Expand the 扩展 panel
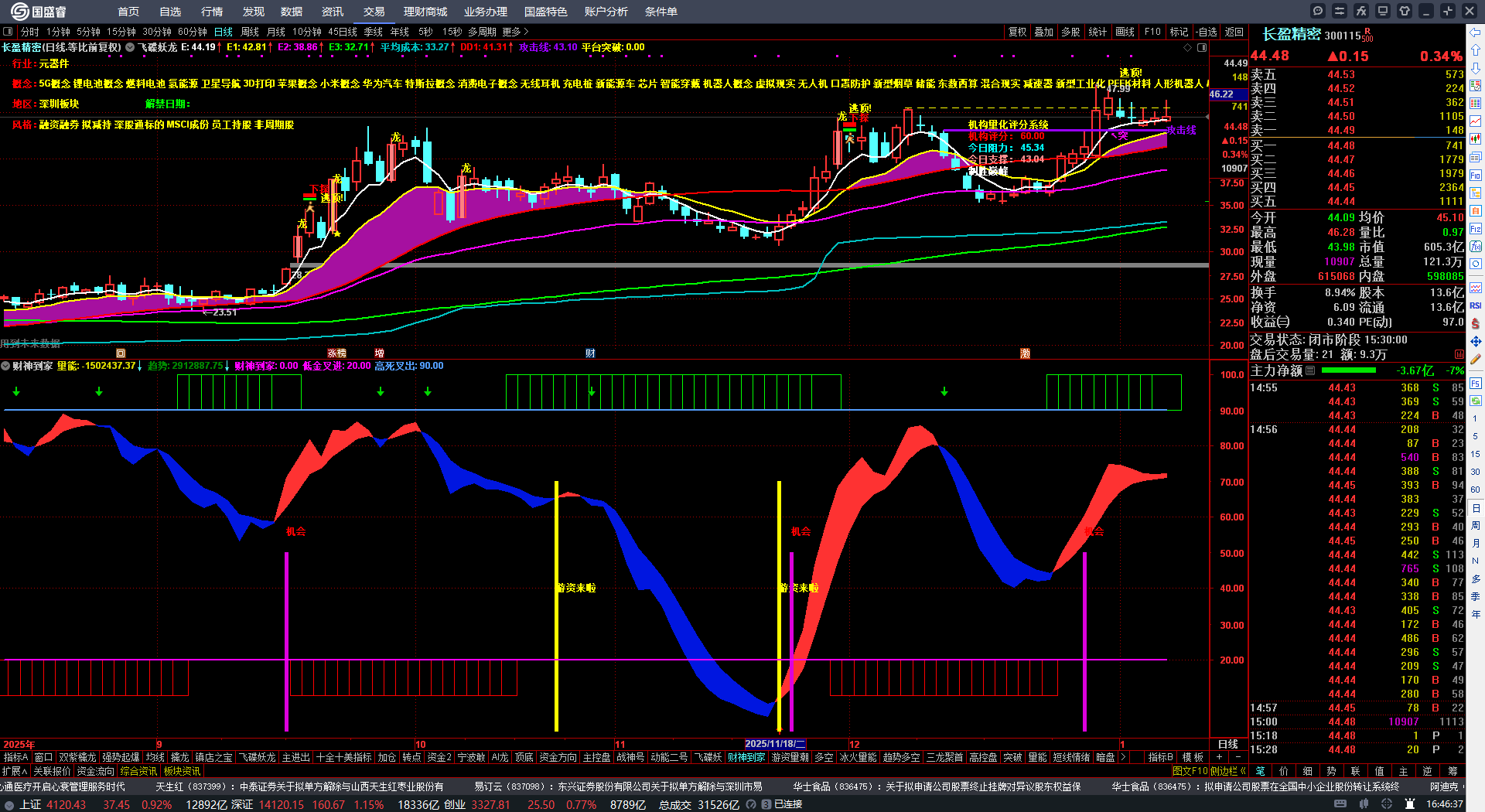 click(15, 771)
